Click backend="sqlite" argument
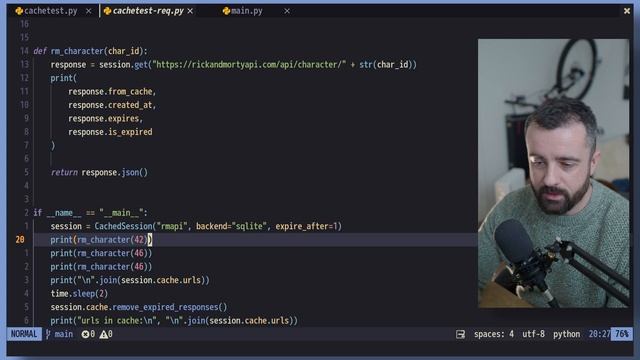The image size is (640, 360). click(x=231, y=226)
